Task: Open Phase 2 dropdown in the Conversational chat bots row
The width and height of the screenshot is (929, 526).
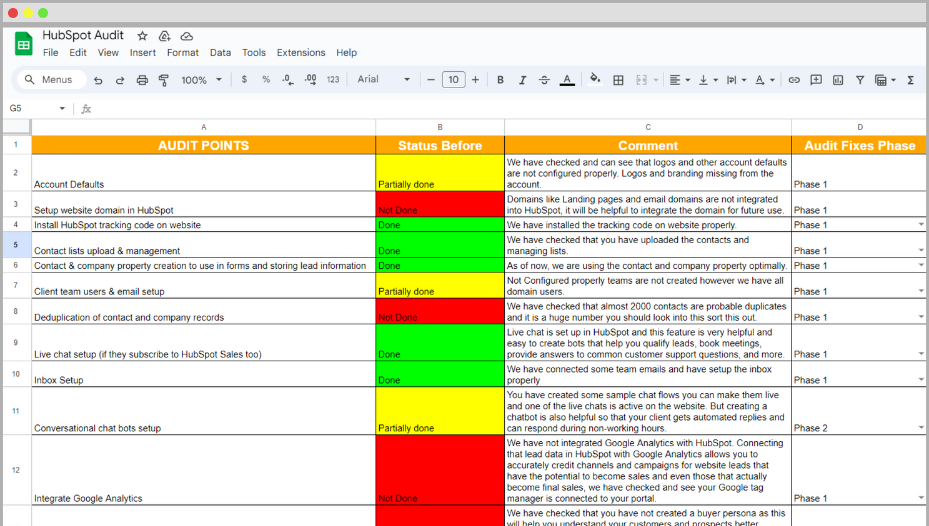Action: click(921, 428)
